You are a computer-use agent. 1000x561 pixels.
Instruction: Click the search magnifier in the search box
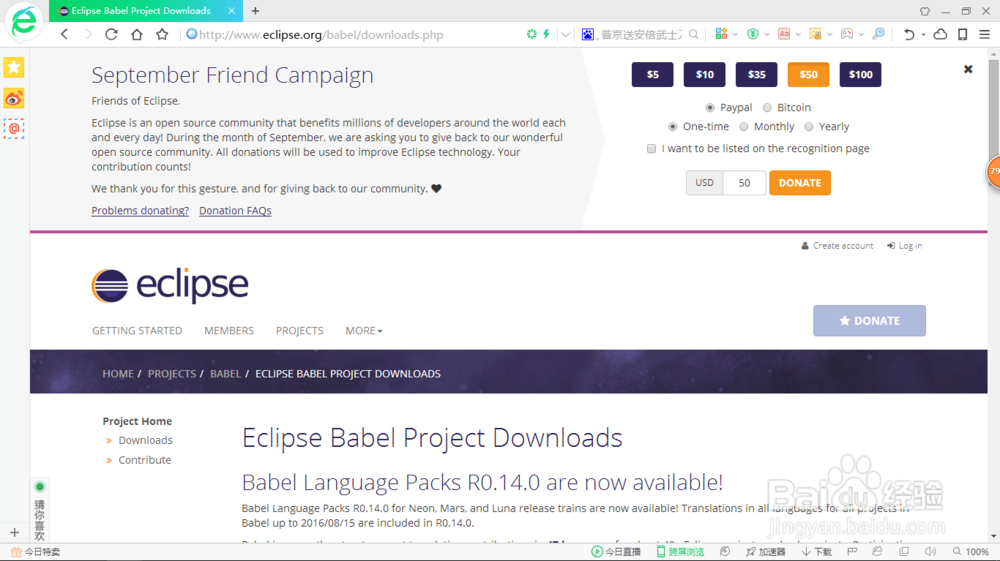coord(694,34)
